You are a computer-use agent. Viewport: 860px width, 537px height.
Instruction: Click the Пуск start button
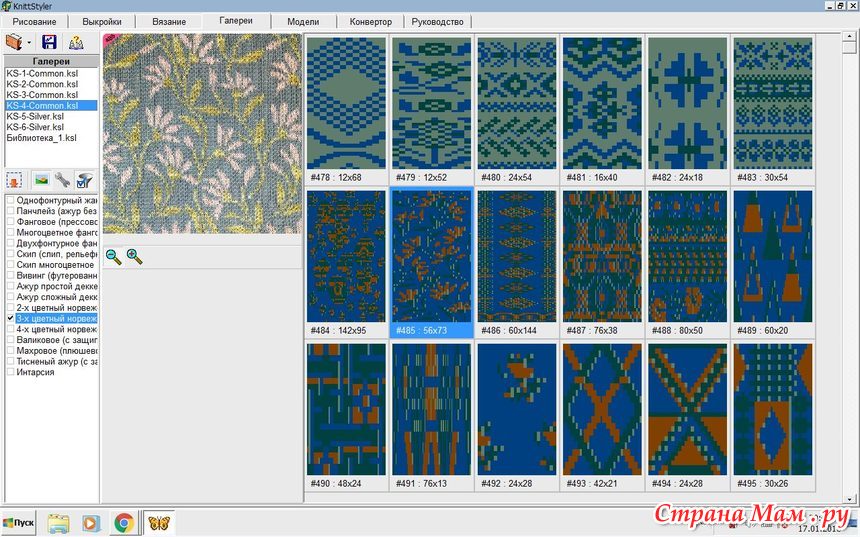(x=19, y=523)
